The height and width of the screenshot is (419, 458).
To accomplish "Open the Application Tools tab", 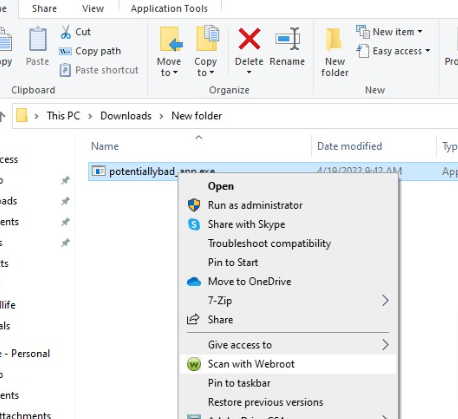I will [169, 9].
